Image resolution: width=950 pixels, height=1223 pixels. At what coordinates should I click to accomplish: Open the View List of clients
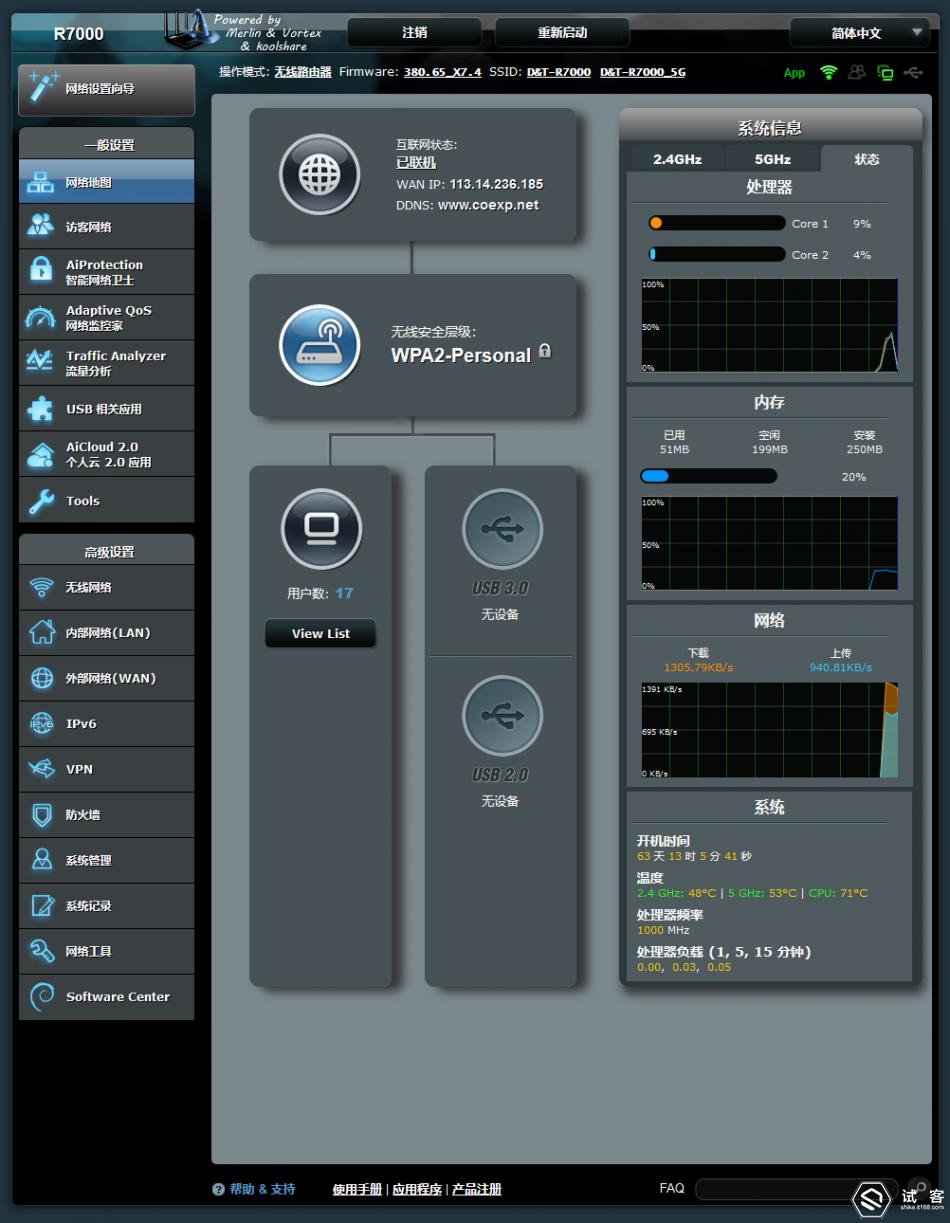320,633
